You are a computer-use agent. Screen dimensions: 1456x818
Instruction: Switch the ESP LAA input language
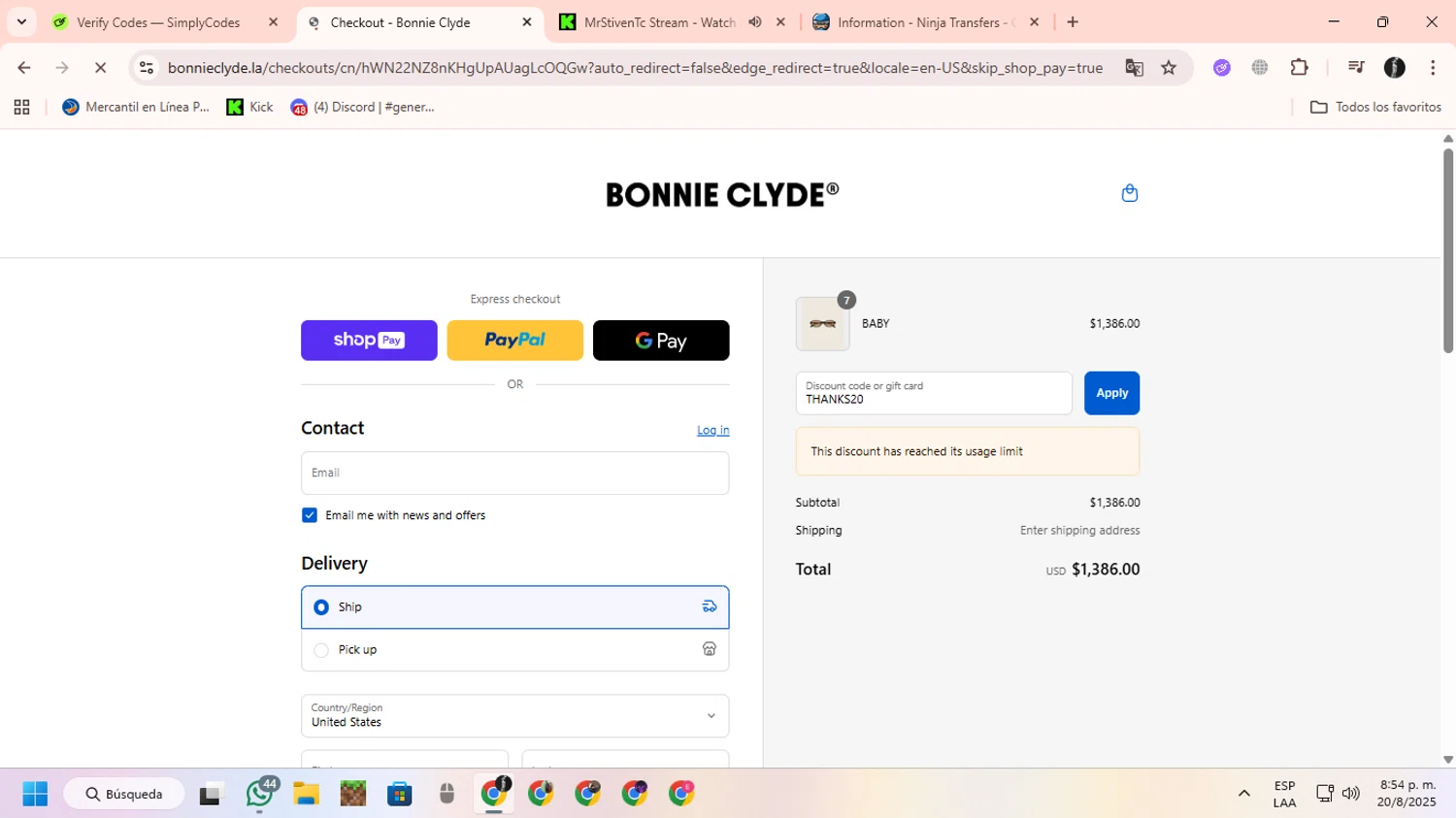click(x=1284, y=795)
